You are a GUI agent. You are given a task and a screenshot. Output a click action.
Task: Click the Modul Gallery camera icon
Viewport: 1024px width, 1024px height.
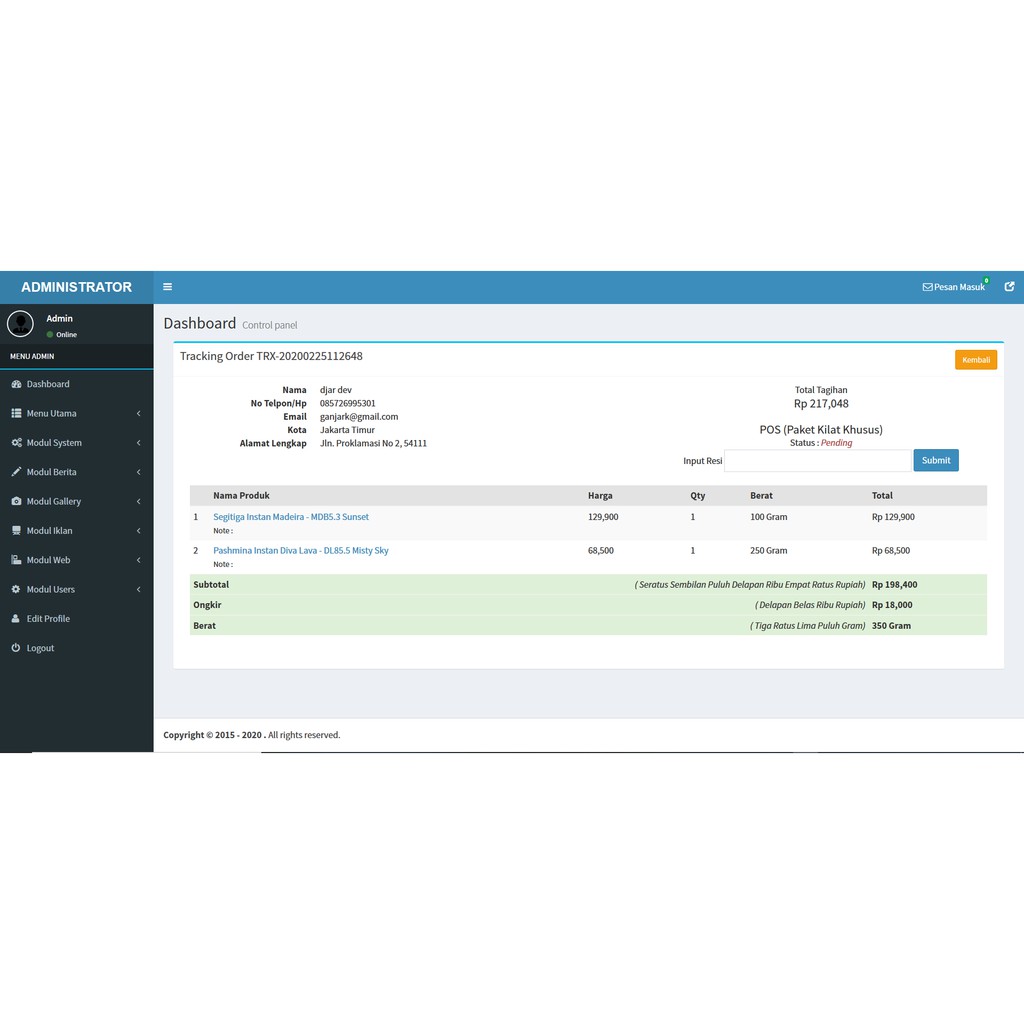click(16, 501)
